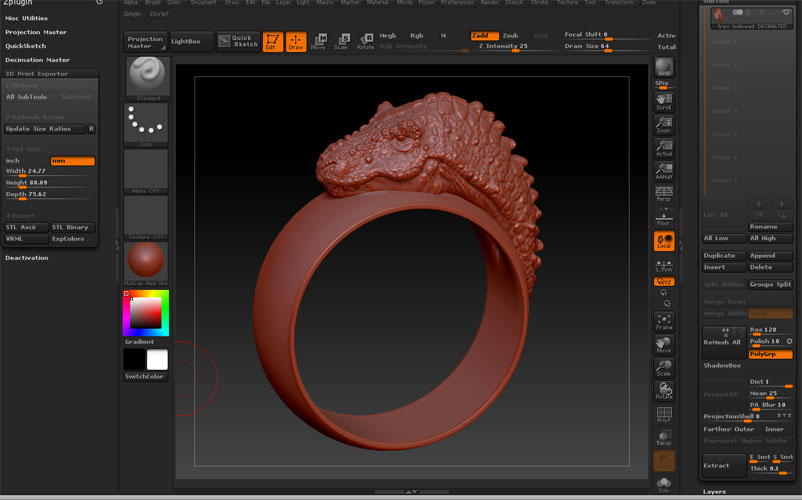Click the ReMesh All button
The height and width of the screenshot is (500, 802).
pos(724,342)
